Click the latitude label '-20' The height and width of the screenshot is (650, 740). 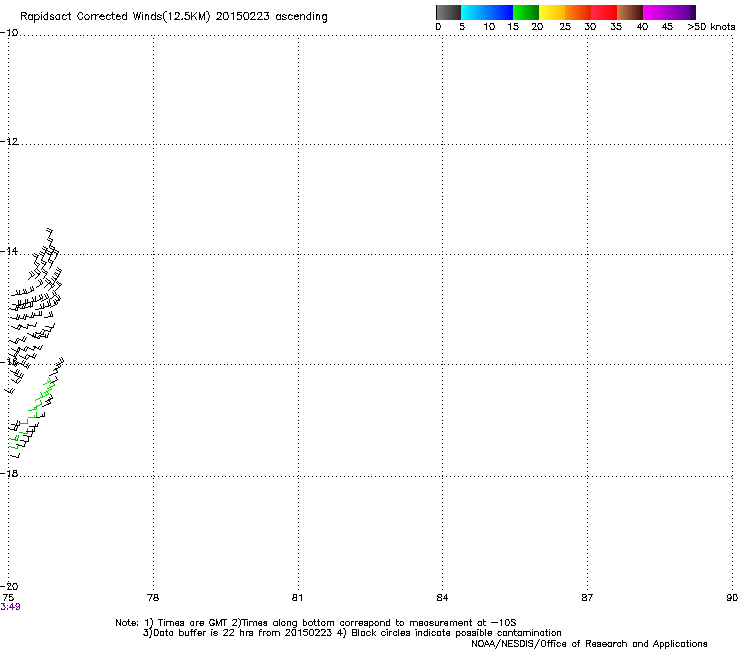click(x=9, y=586)
